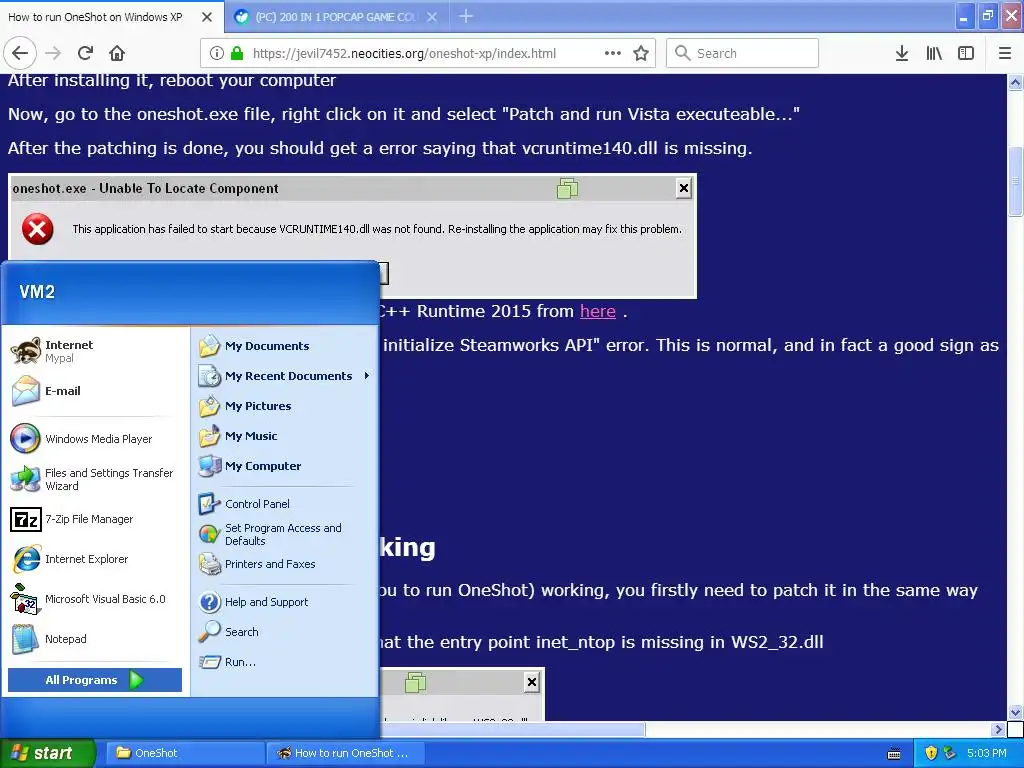
Task: Click the 5:03 PM system clock
Action: click(x=987, y=753)
